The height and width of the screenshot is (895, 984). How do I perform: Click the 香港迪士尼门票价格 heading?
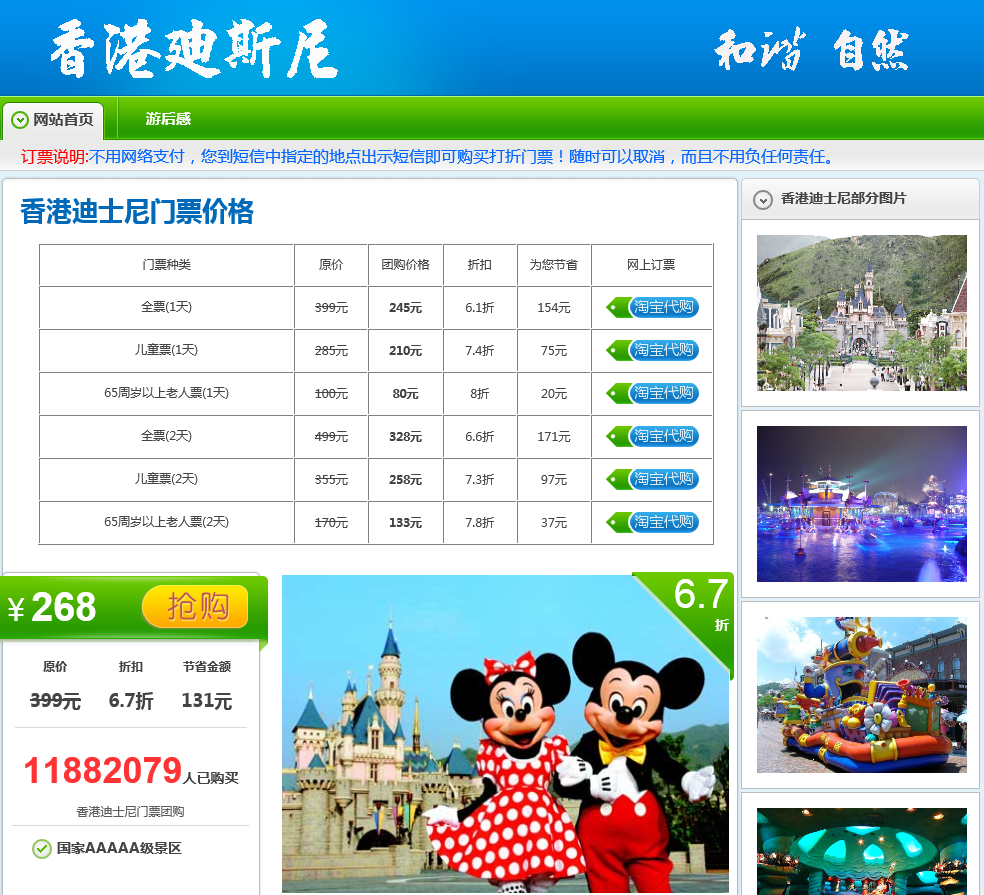(137, 212)
